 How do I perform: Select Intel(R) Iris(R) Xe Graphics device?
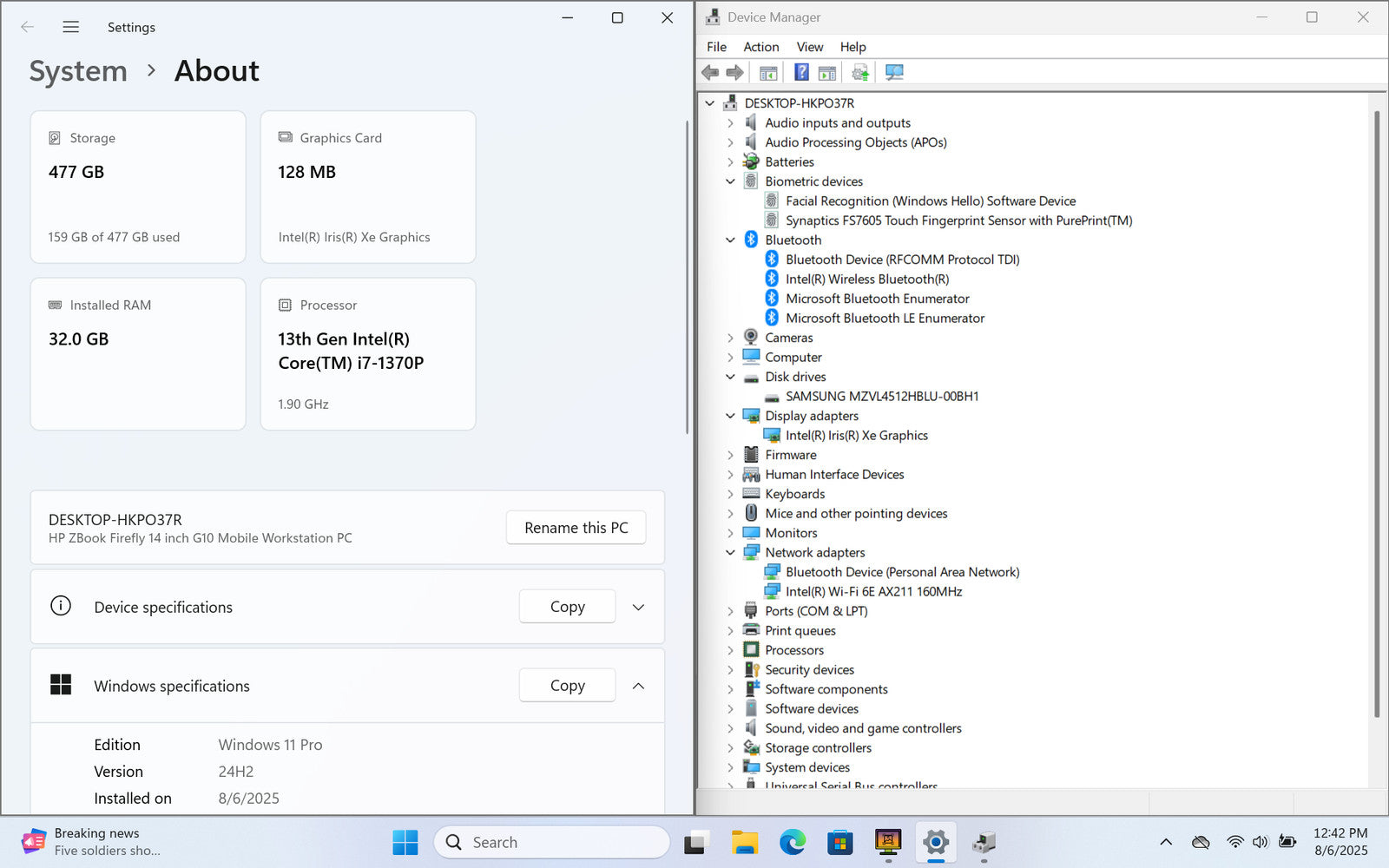coord(856,436)
